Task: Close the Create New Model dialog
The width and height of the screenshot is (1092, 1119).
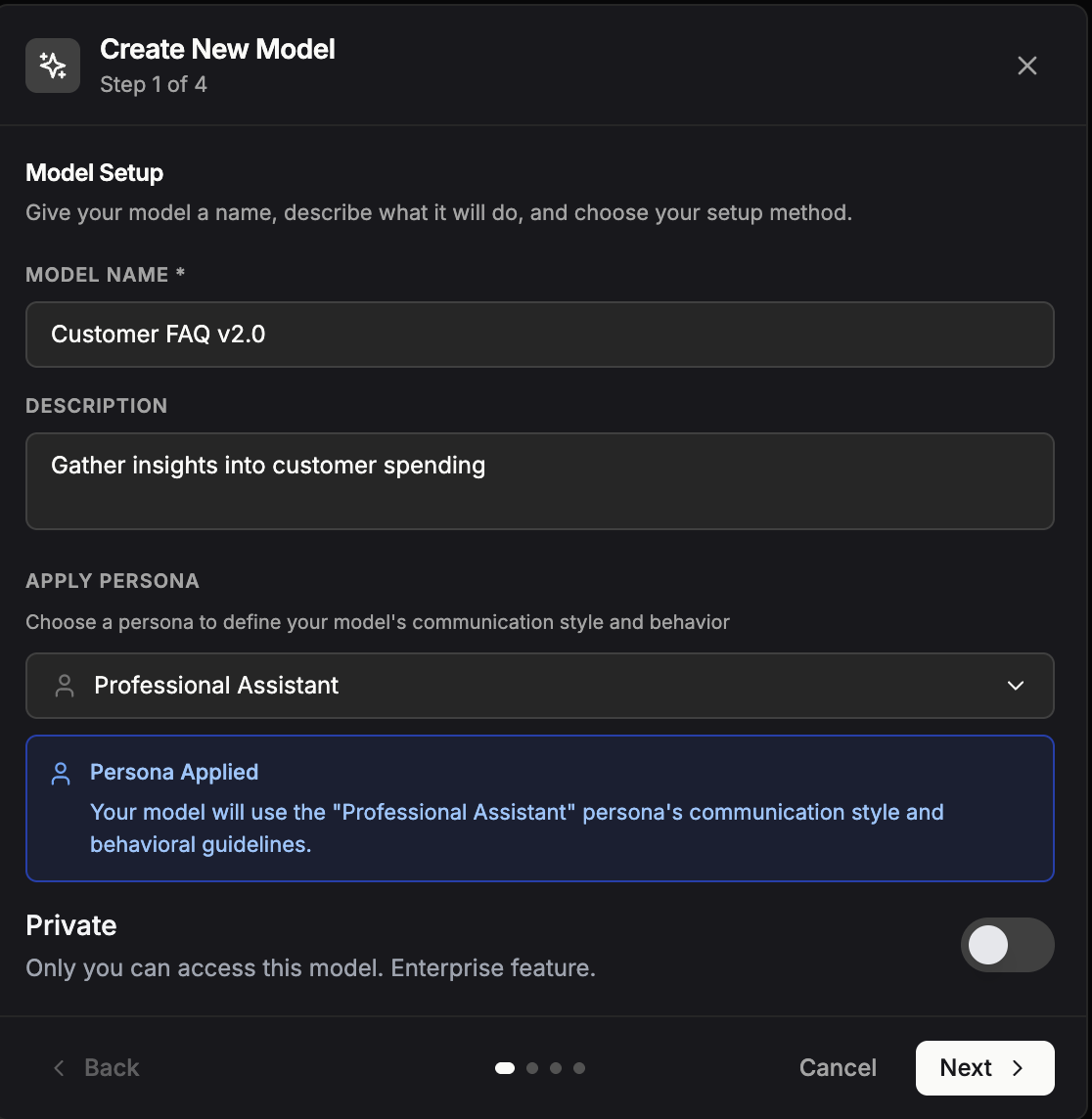Action: [1027, 66]
